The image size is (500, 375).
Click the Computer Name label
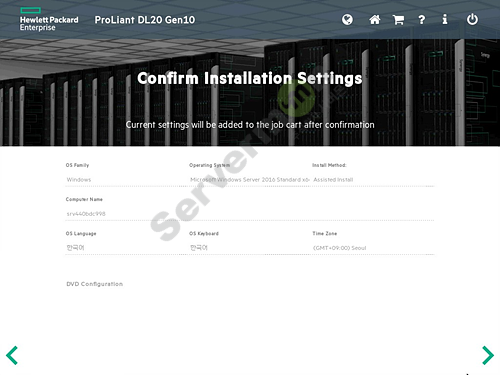pos(84,199)
